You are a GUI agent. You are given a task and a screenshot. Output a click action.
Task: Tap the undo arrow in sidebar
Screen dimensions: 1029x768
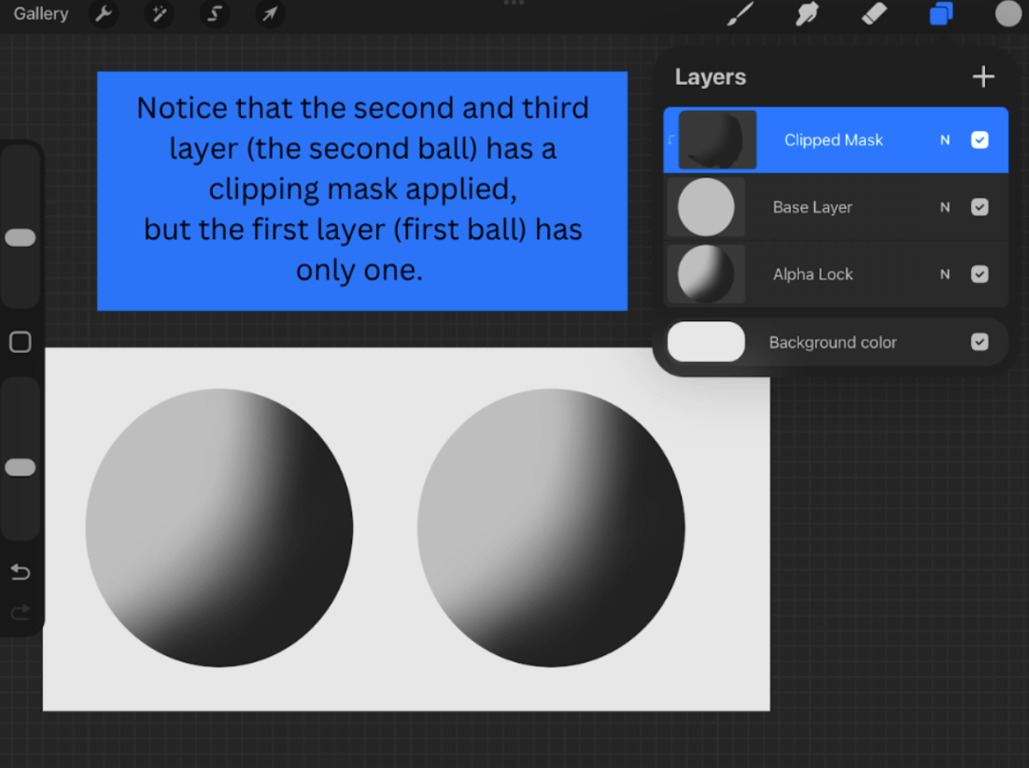pos(20,572)
